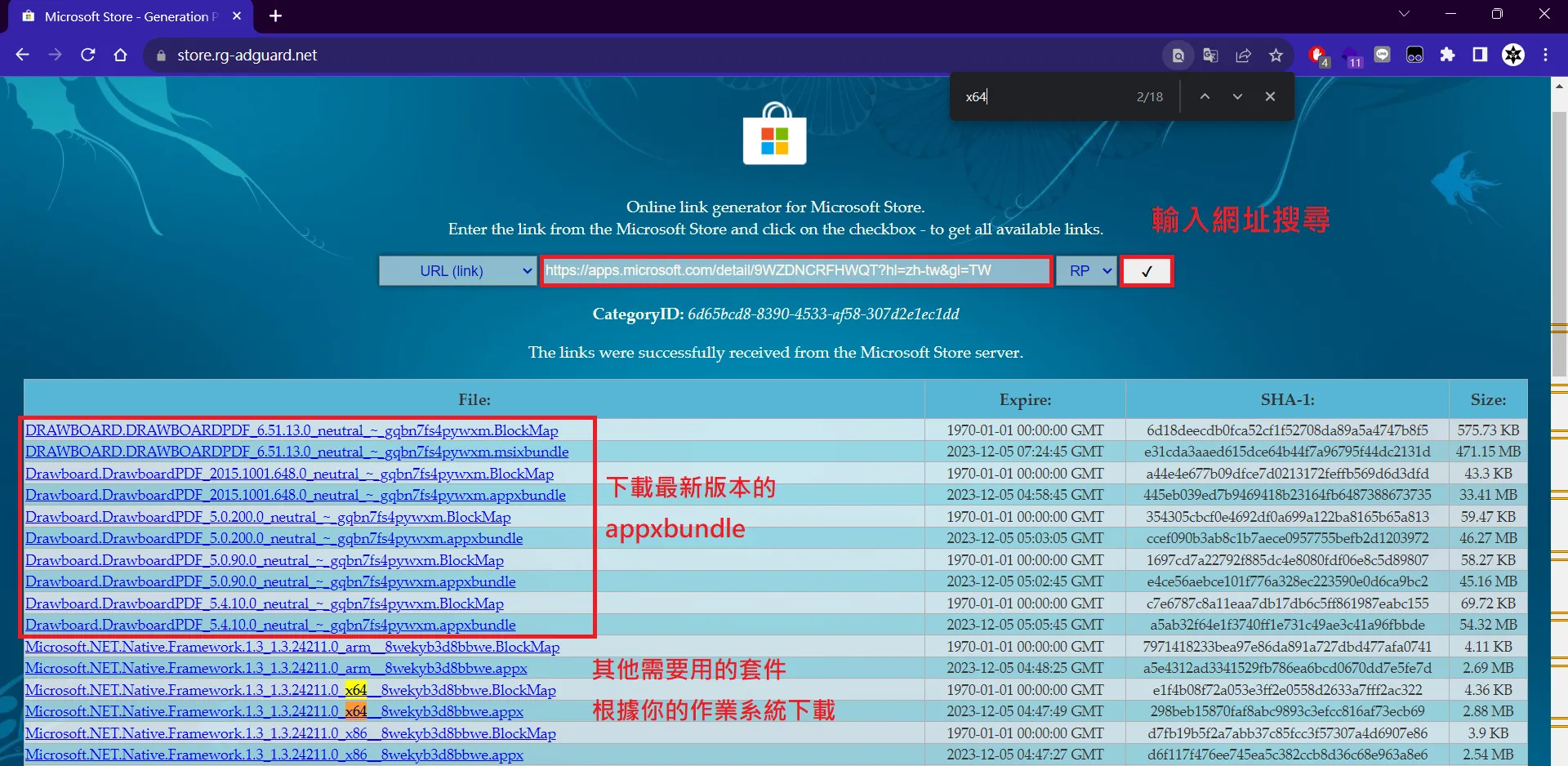Click the Expire: column header
The width and height of the screenshot is (1568, 766).
(1025, 400)
